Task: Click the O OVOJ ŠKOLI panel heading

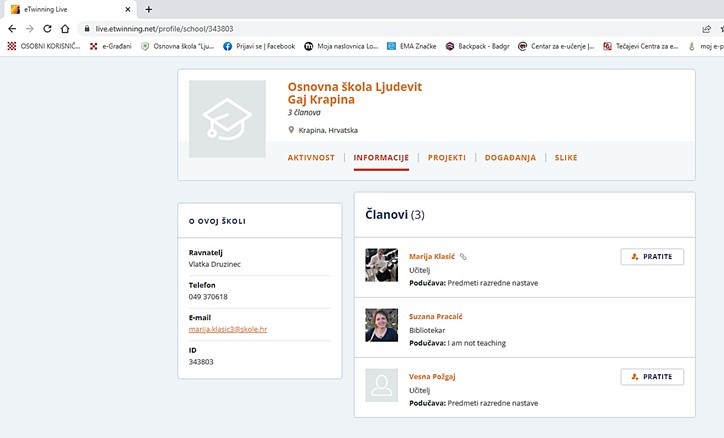Action: (x=217, y=221)
